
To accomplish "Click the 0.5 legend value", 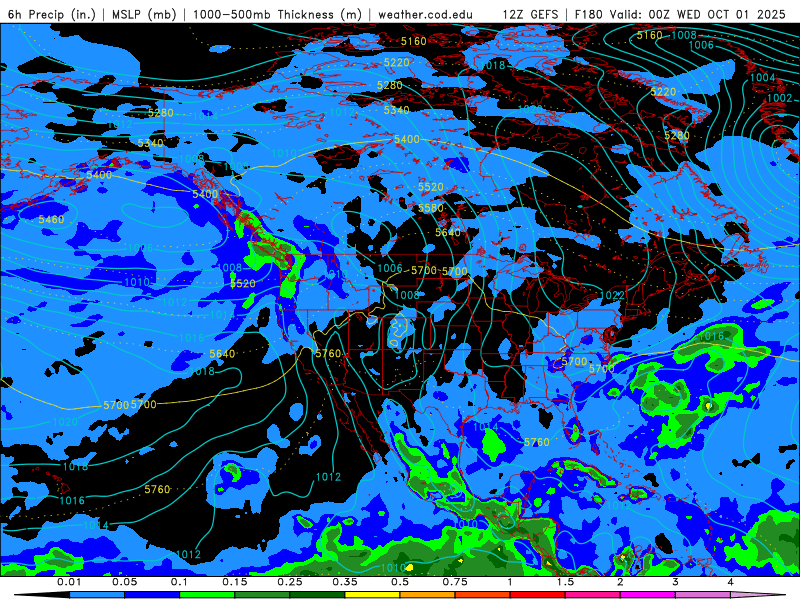I will click(400, 582).
